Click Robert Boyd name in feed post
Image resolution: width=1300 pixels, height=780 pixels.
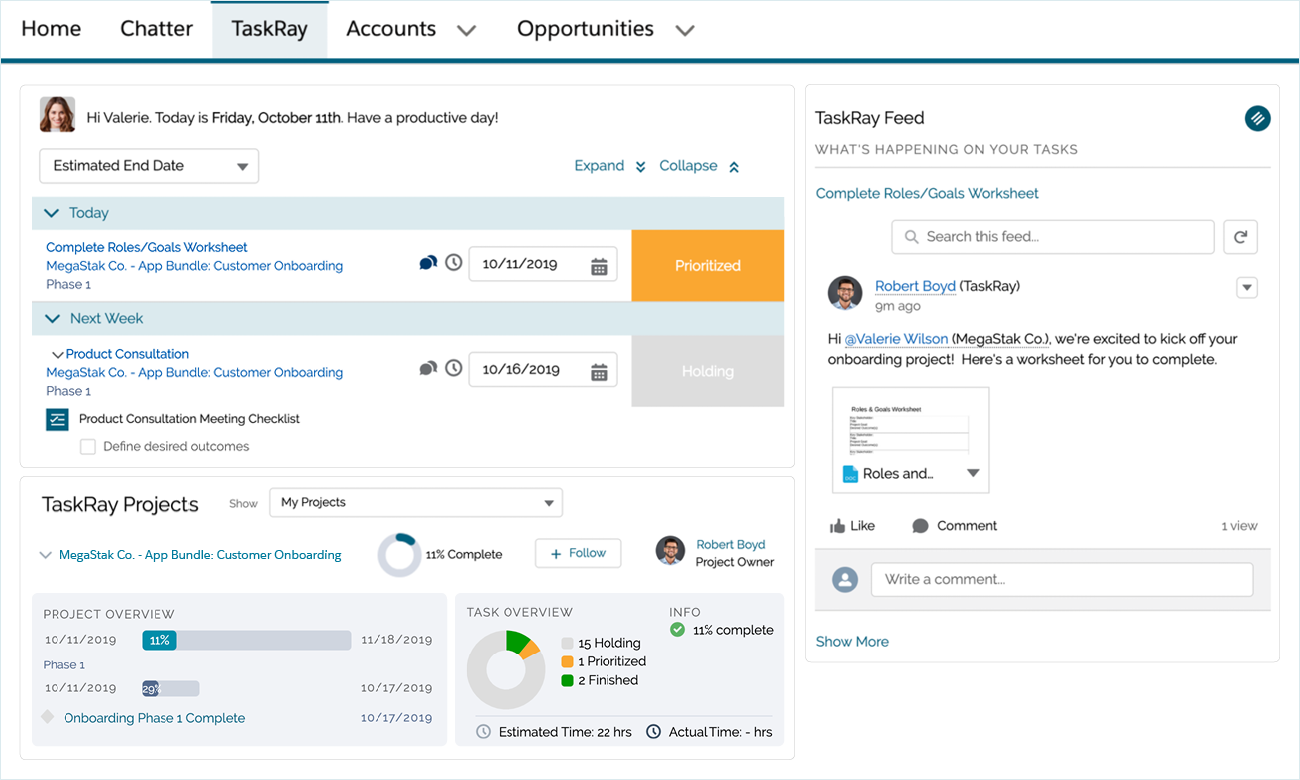tap(915, 286)
